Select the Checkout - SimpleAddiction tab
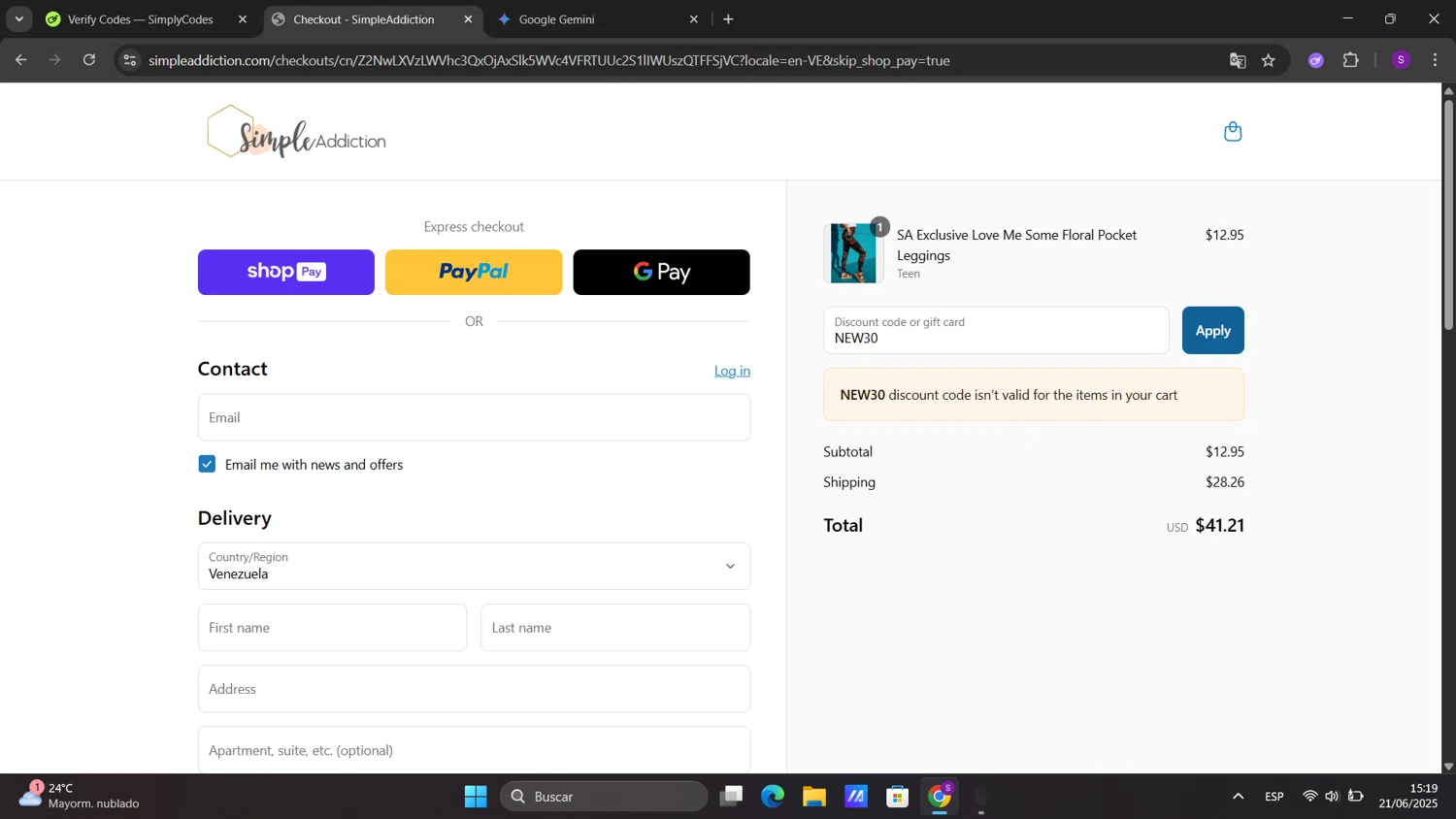This screenshot has width=1456, height=819. tap(364, 19)
